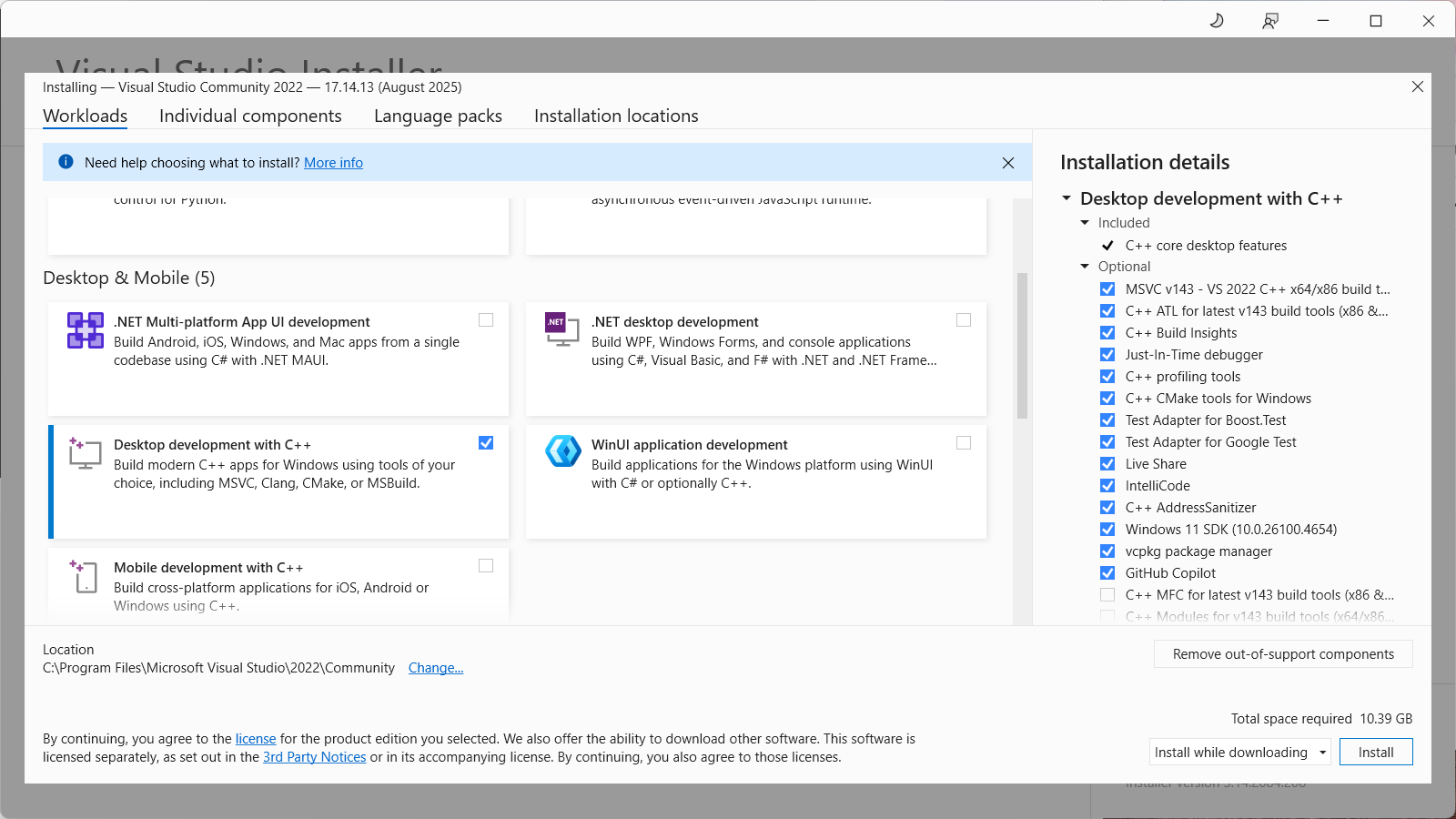Uncheck C++ ATL for v143 build tools
The height and width of the screenshot is (819, 1456).
click(1107, 311)
